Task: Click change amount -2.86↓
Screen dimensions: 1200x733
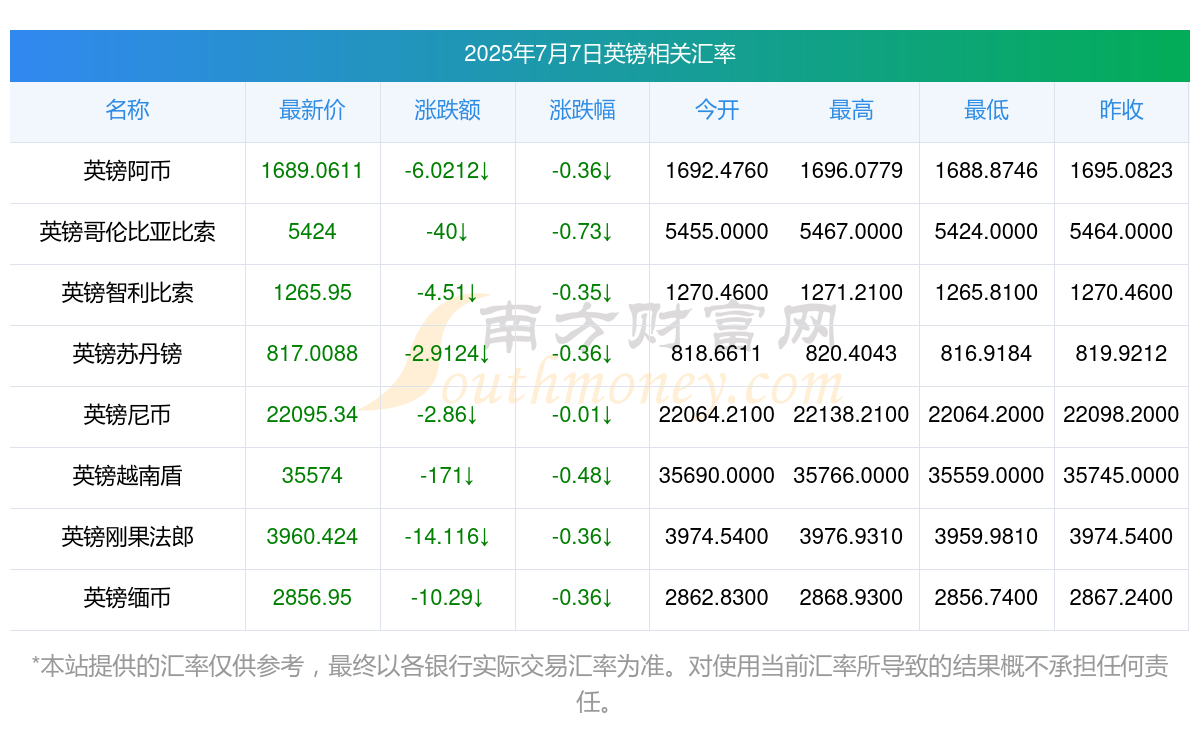Action: coord(447,415)
